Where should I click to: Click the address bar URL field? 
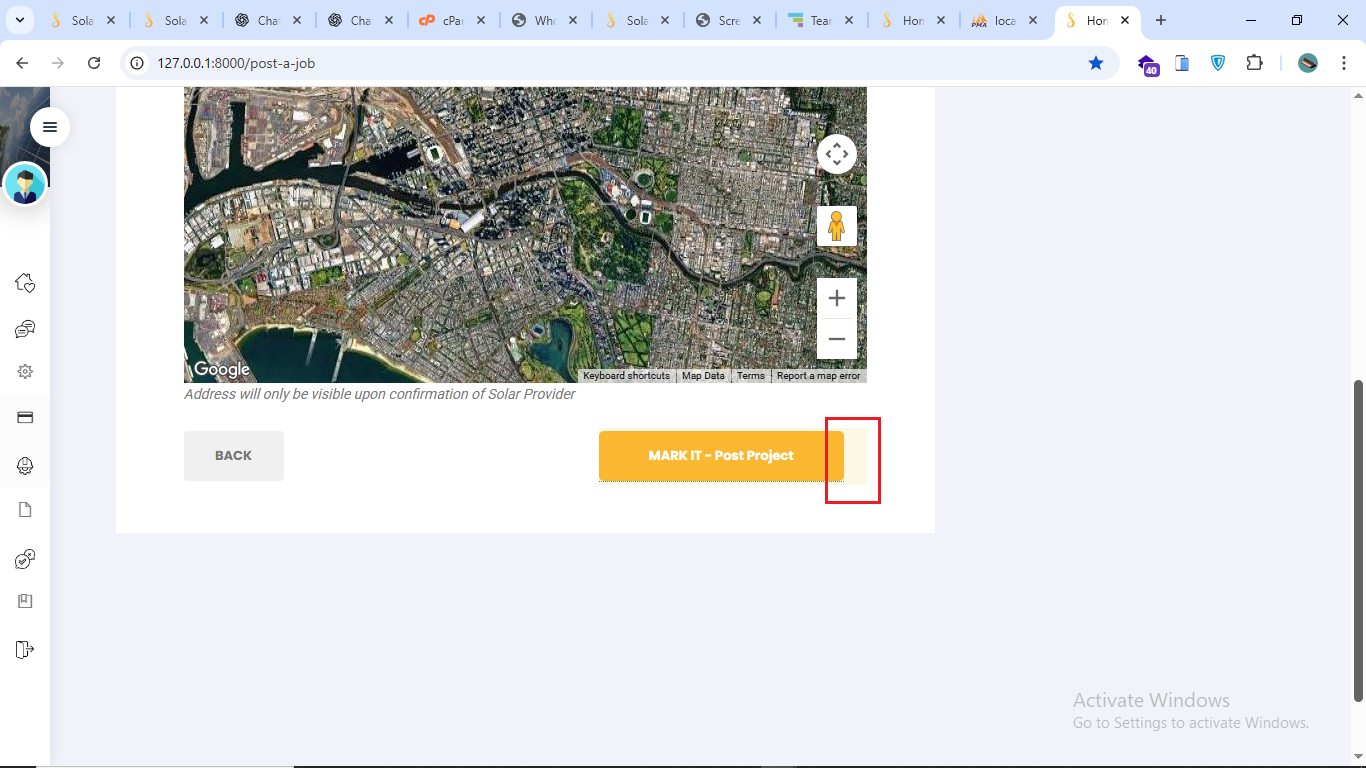coord(600,63)
